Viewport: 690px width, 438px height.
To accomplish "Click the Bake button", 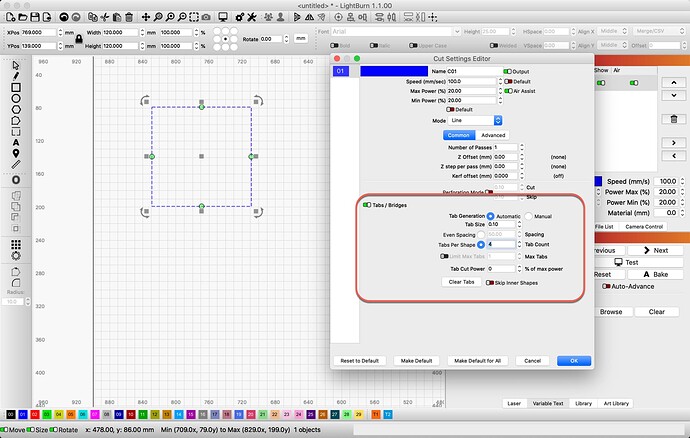I will (655, 274).
